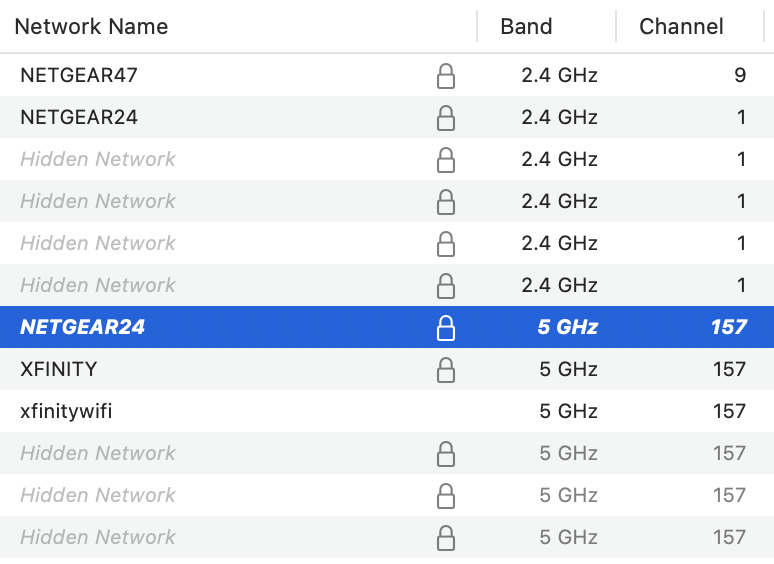The height and width of the screenshot is (564, 774).
Task: Click the lock icon of the first Hidden Network row
Action: tap(446, 160)
